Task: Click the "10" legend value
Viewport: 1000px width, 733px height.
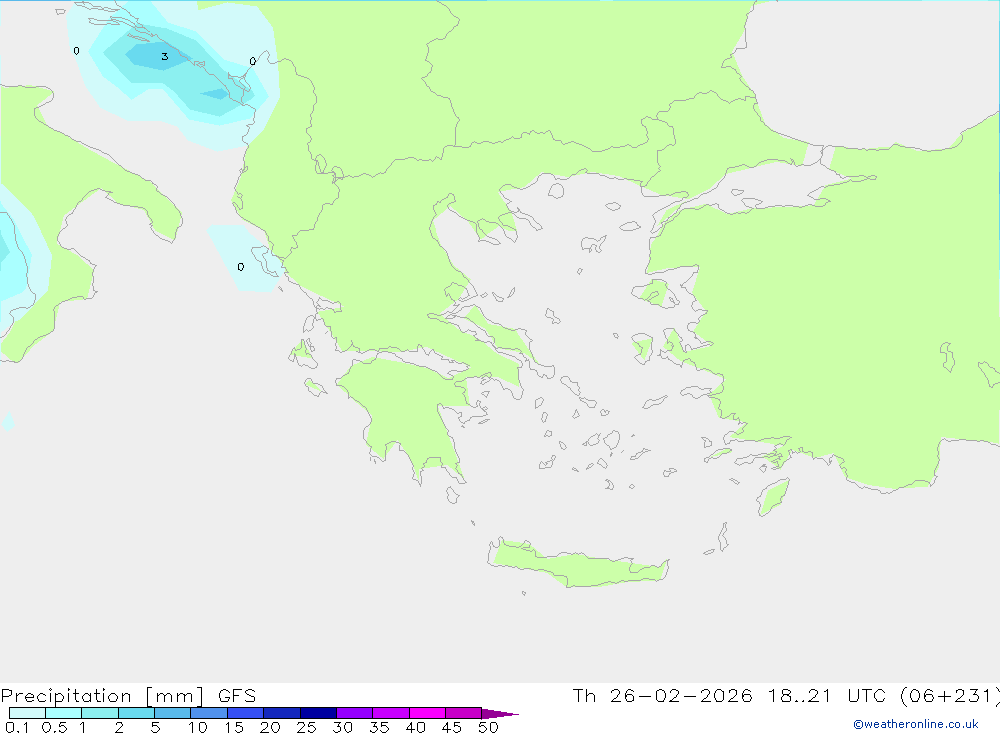Action: (x=198, y=727)
